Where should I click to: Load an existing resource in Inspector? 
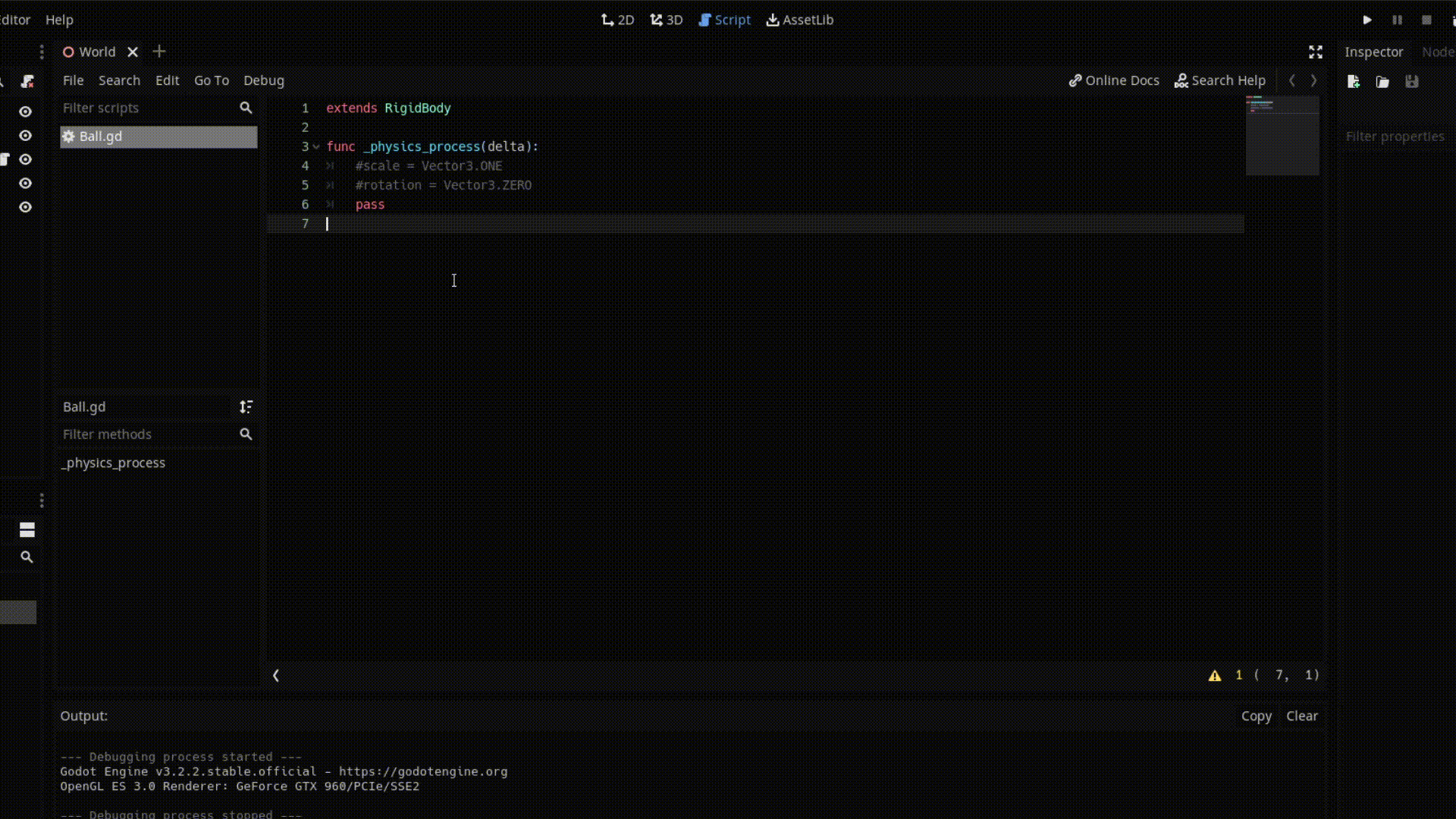point(1382,81)
